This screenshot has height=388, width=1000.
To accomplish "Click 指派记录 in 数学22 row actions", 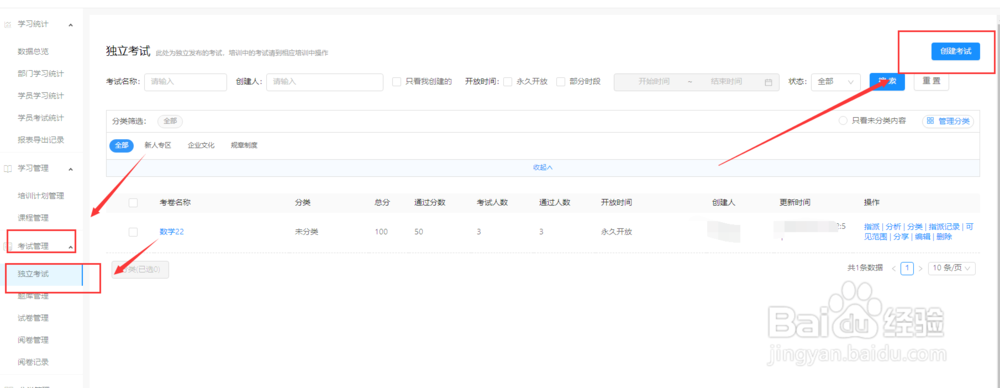I will pos(944,227).
